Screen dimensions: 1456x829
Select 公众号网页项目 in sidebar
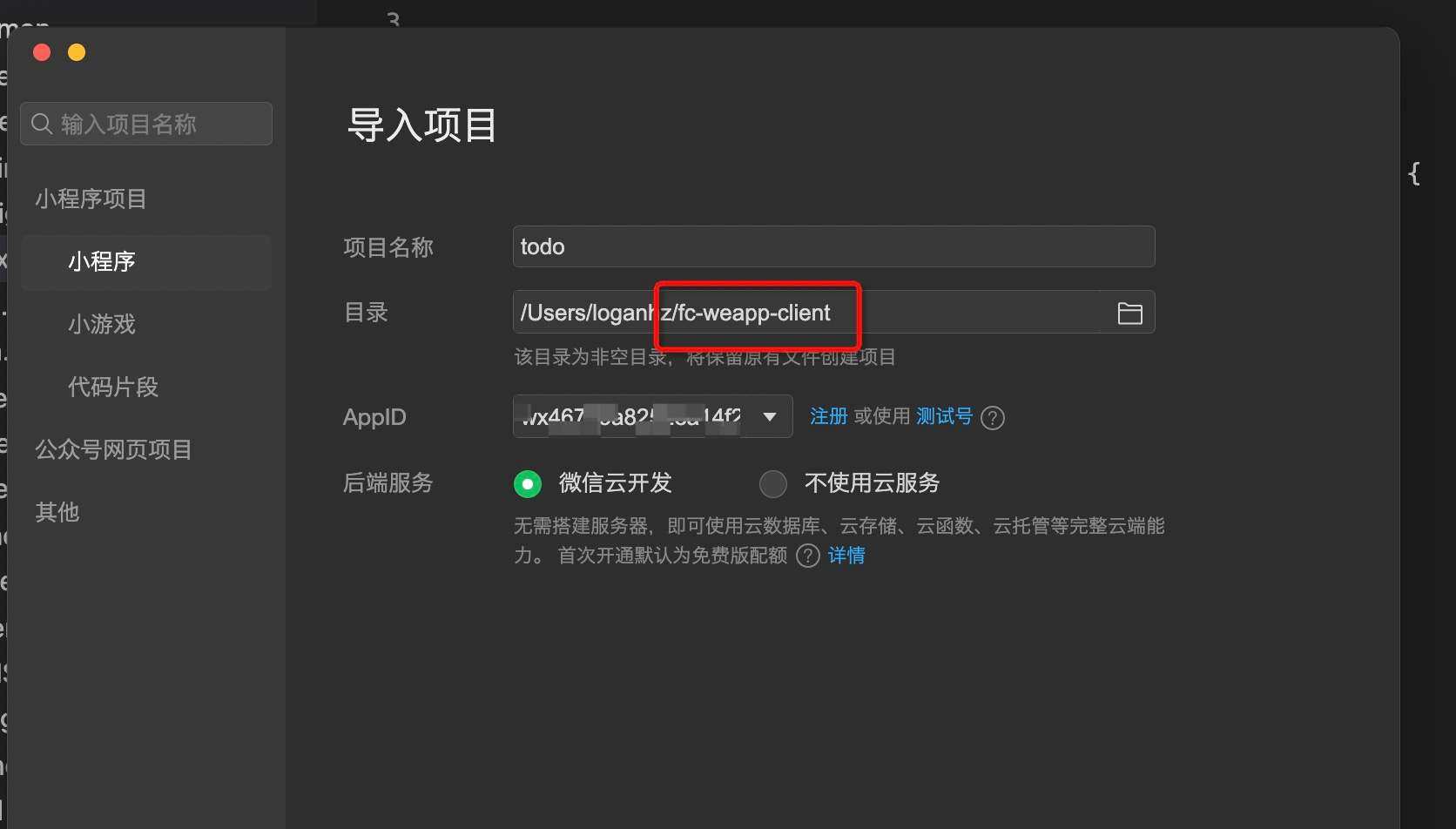[x=113, y=449]
